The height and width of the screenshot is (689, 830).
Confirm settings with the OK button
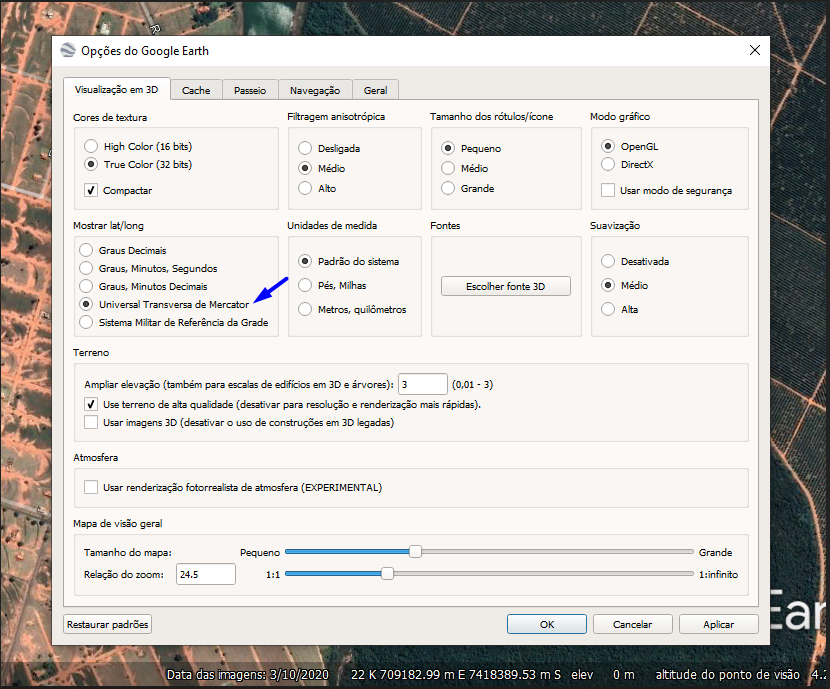[x=547, y=624]
